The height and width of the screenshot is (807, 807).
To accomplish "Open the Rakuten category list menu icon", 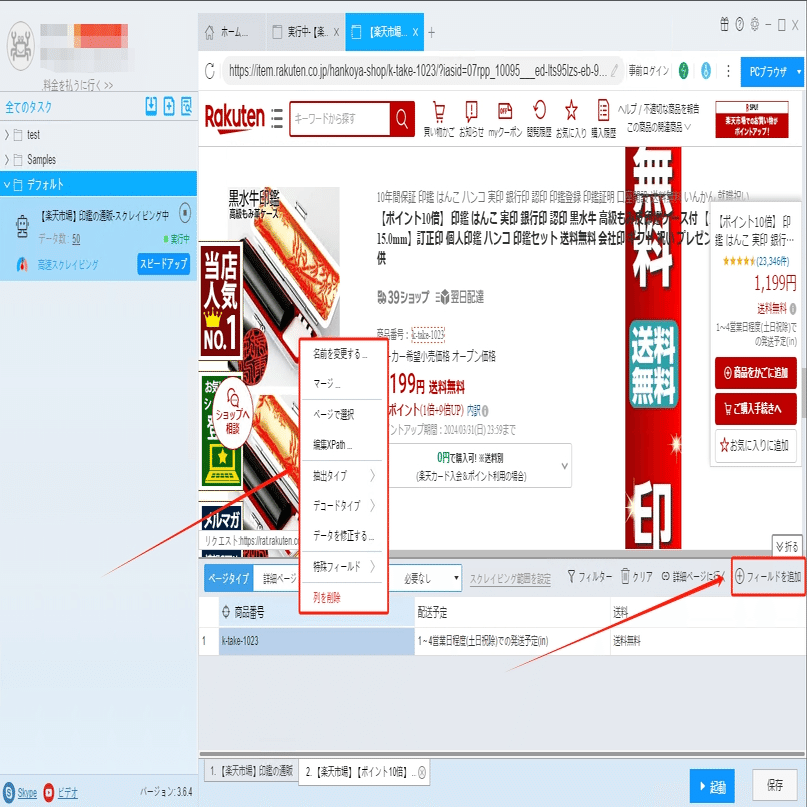I will pyautogui.click(x=277, y=118).
